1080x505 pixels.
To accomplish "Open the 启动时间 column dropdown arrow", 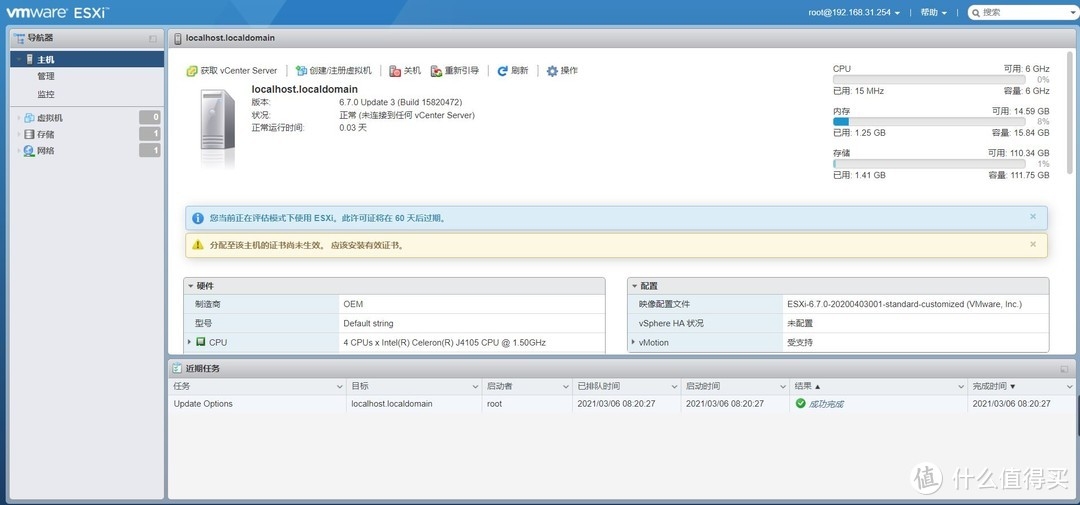I will pyautogui.click(x=782, y=387).
